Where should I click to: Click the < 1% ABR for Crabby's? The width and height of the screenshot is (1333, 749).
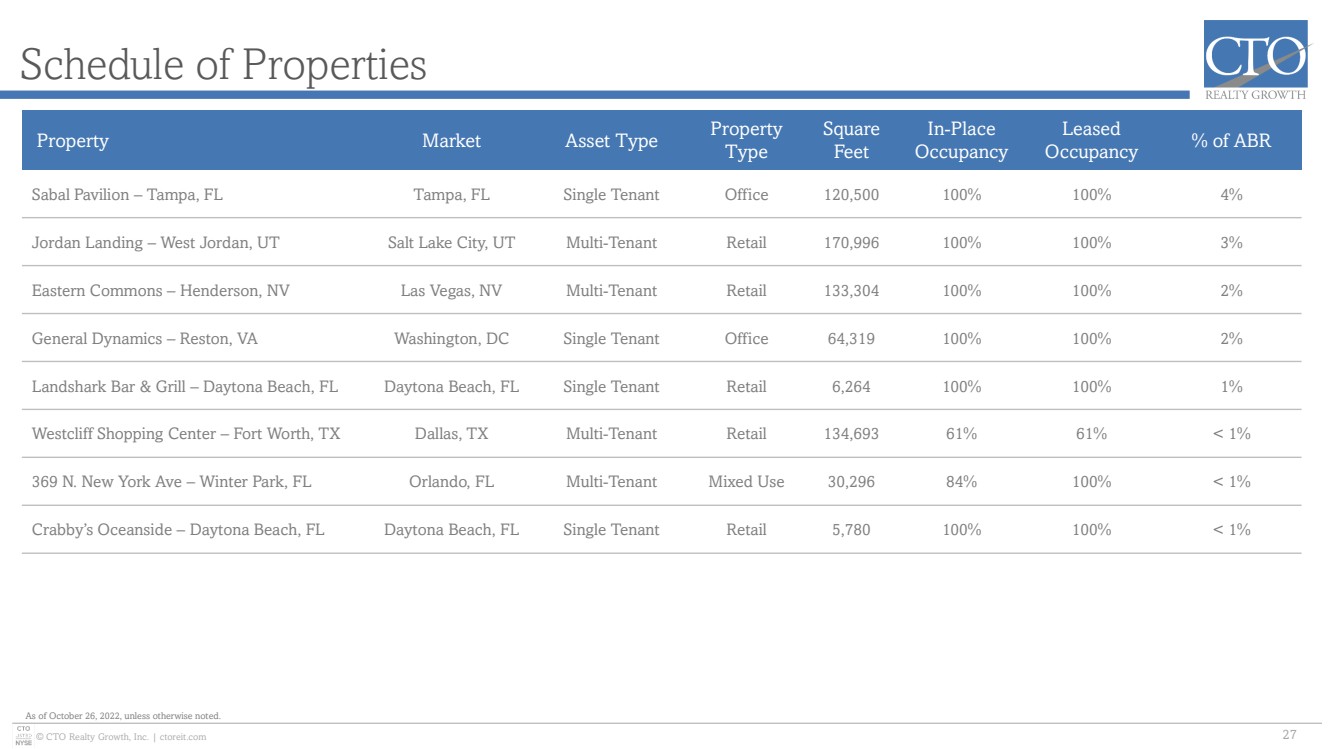coord(1231,530)
